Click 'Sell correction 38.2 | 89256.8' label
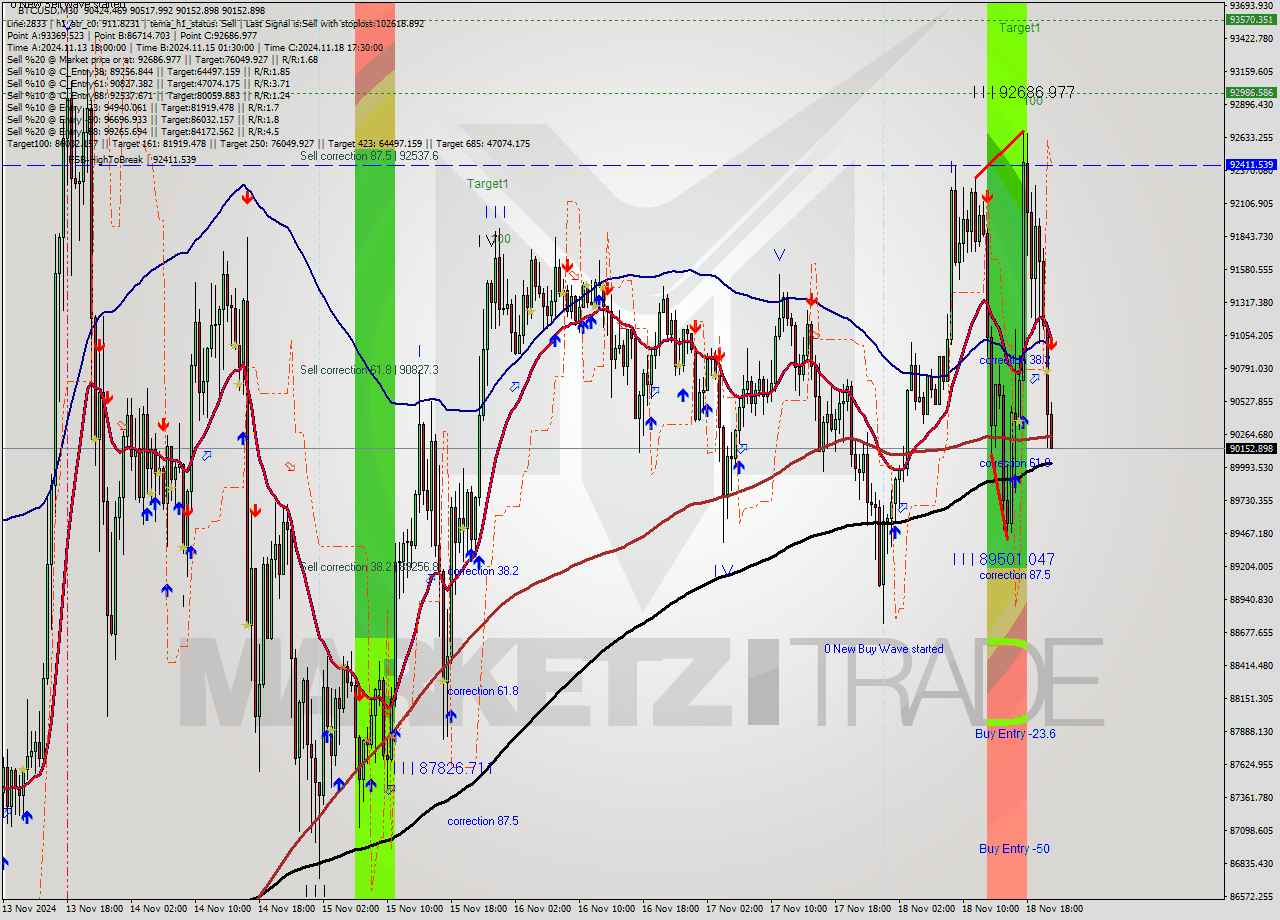This screenshot has width=1280, height=920. tap(369, 567)
